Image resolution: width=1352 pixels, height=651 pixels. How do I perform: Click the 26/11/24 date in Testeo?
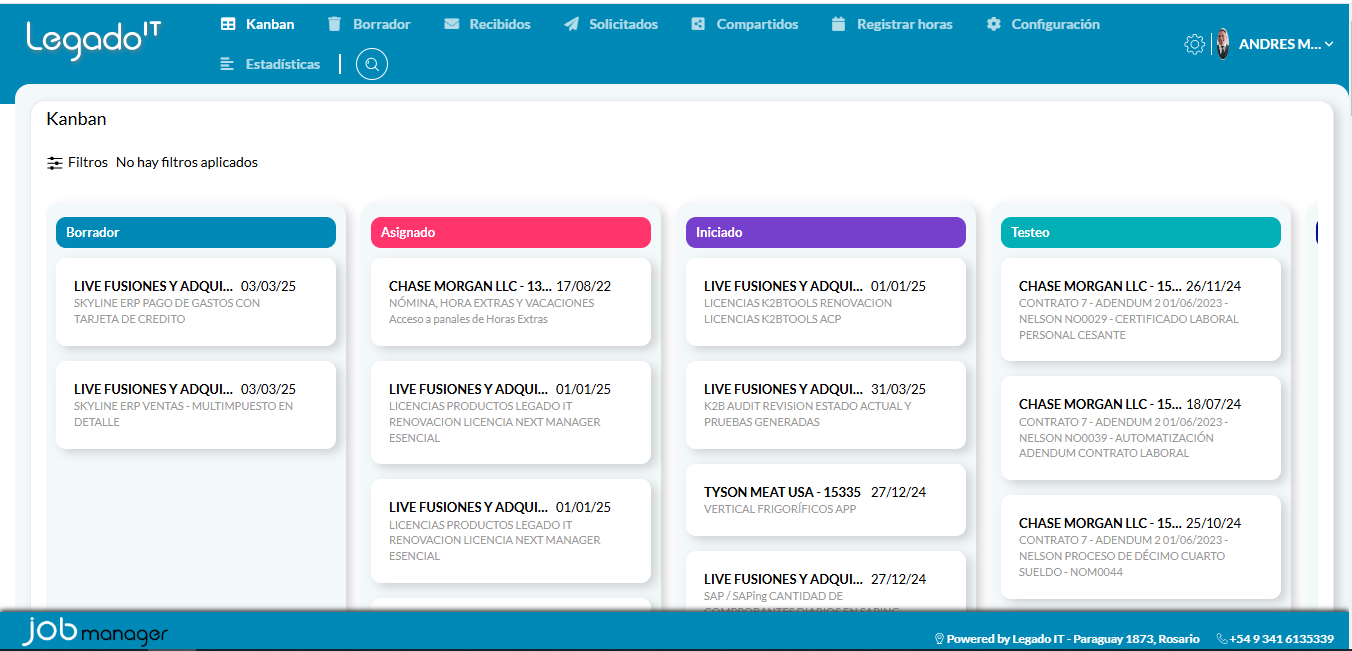(x=1213, y=286)
